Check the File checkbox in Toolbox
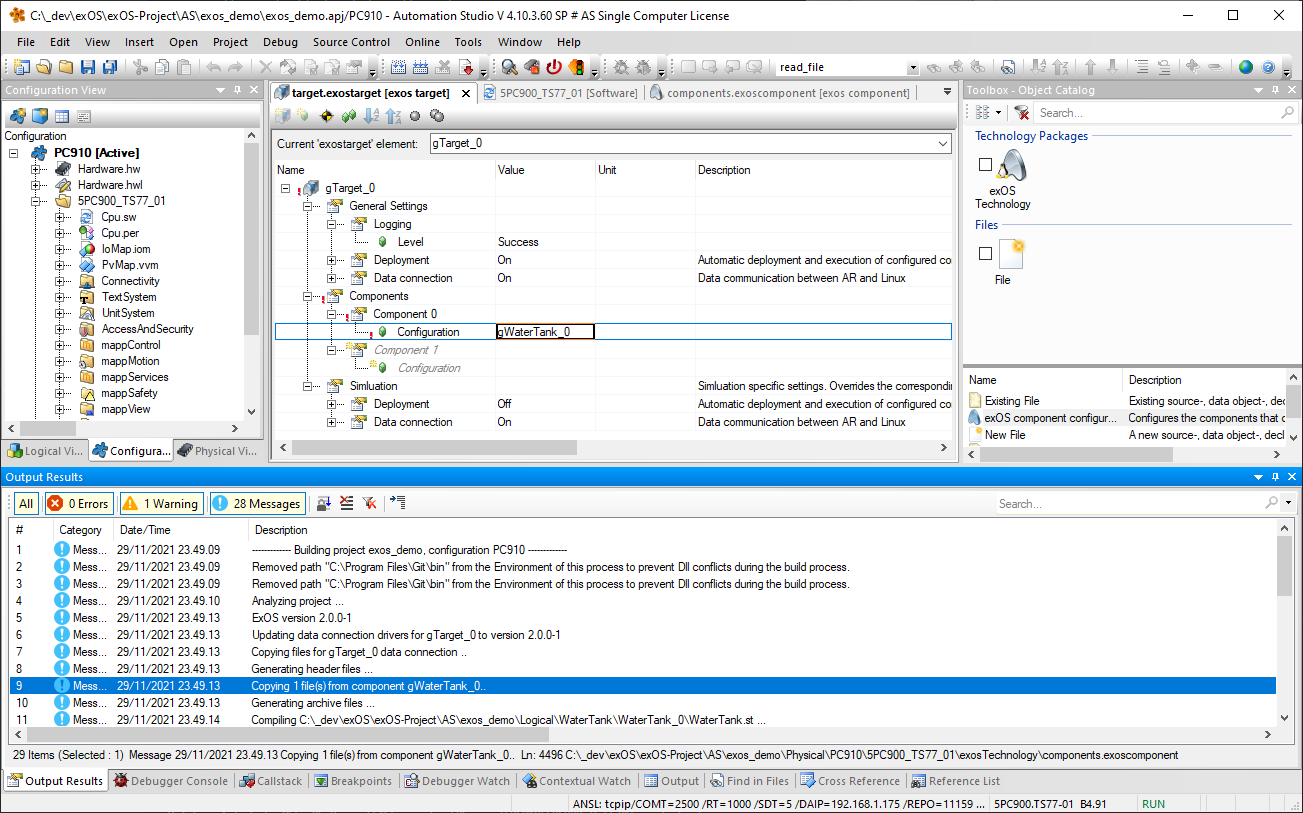This screenshot has width=1303, height=813. click(985, 254)
